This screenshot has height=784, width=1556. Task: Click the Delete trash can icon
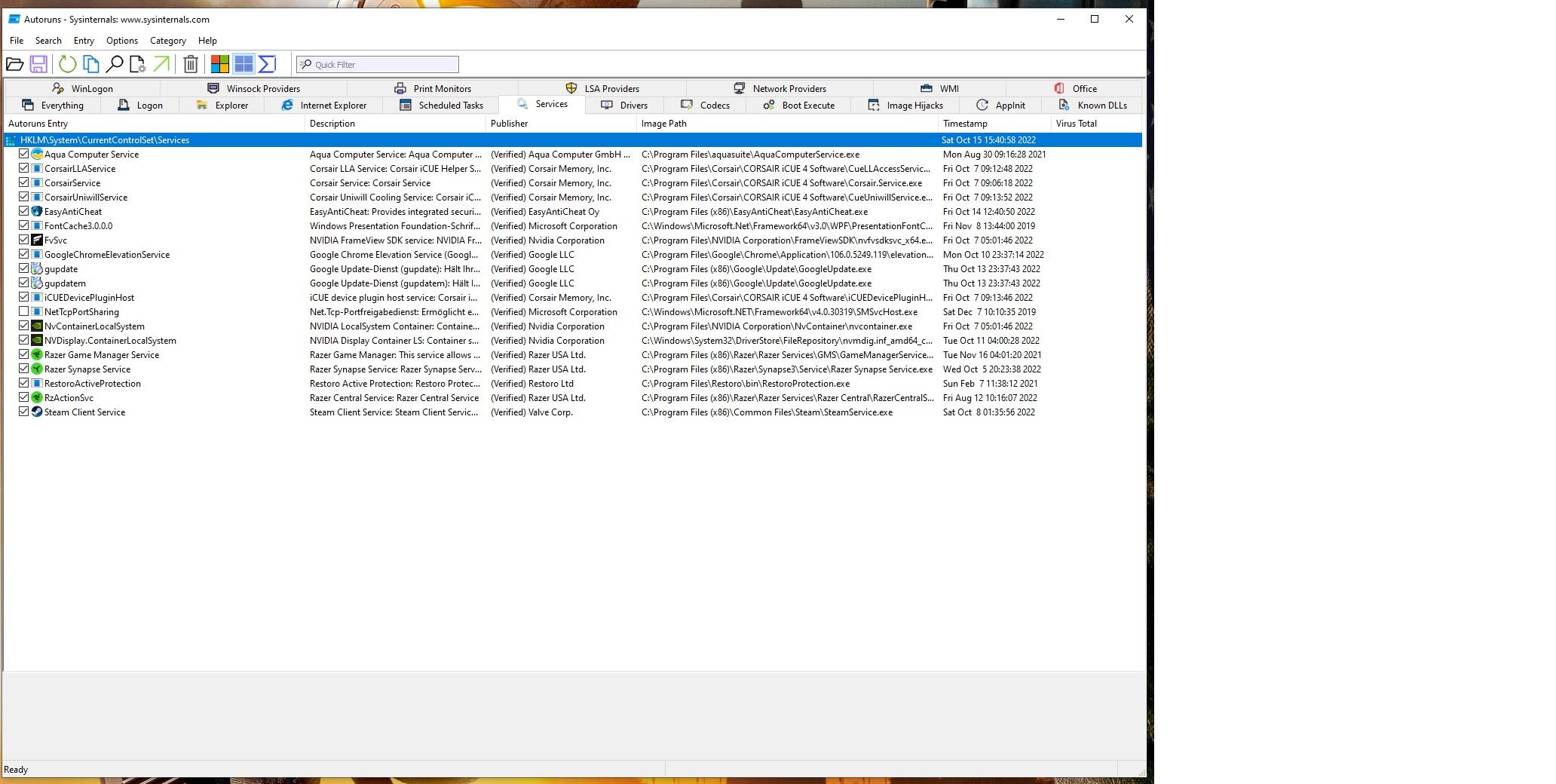[191, 65]
